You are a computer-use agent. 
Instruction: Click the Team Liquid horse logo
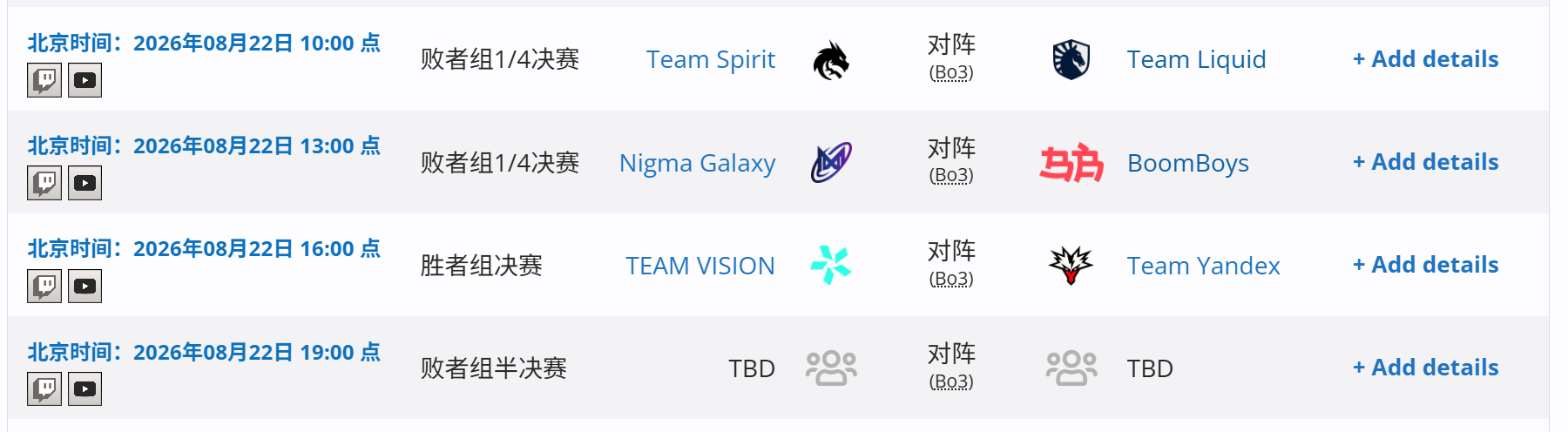(1071, 60)
